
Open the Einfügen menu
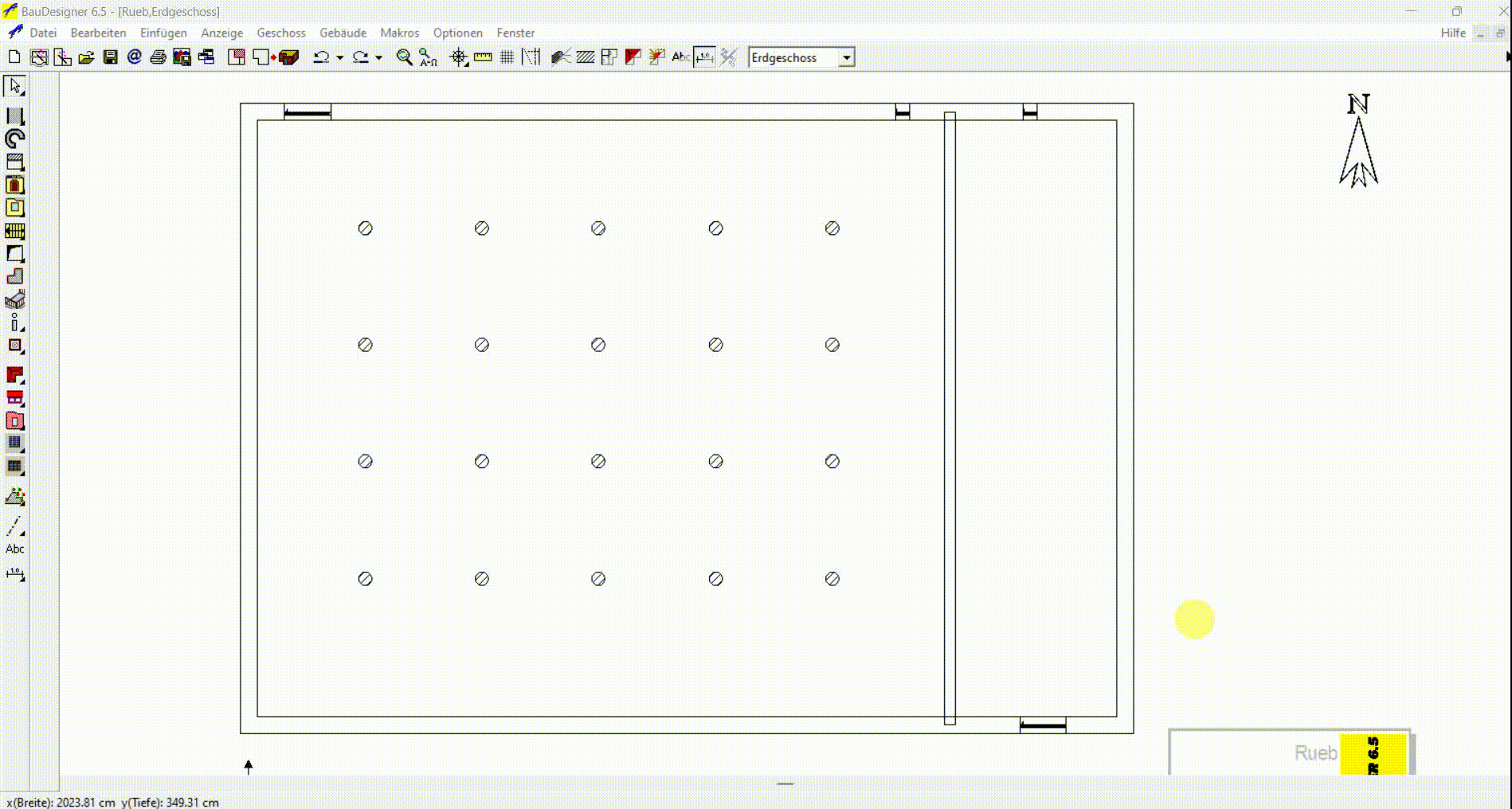tap(163, 33)
